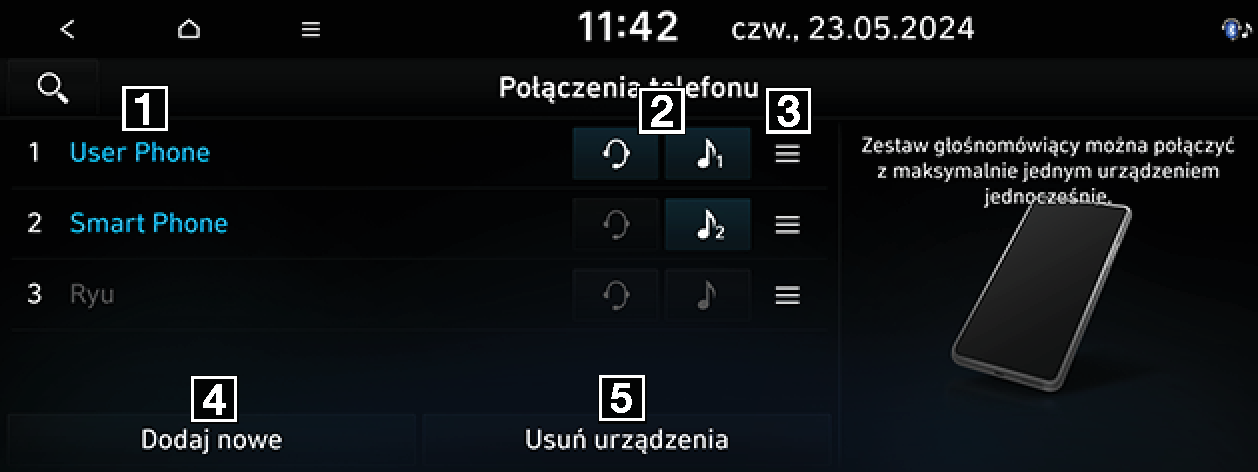Open options handle for Ryu row
This screenshot has width=1258, height=472.
point(788,295)
